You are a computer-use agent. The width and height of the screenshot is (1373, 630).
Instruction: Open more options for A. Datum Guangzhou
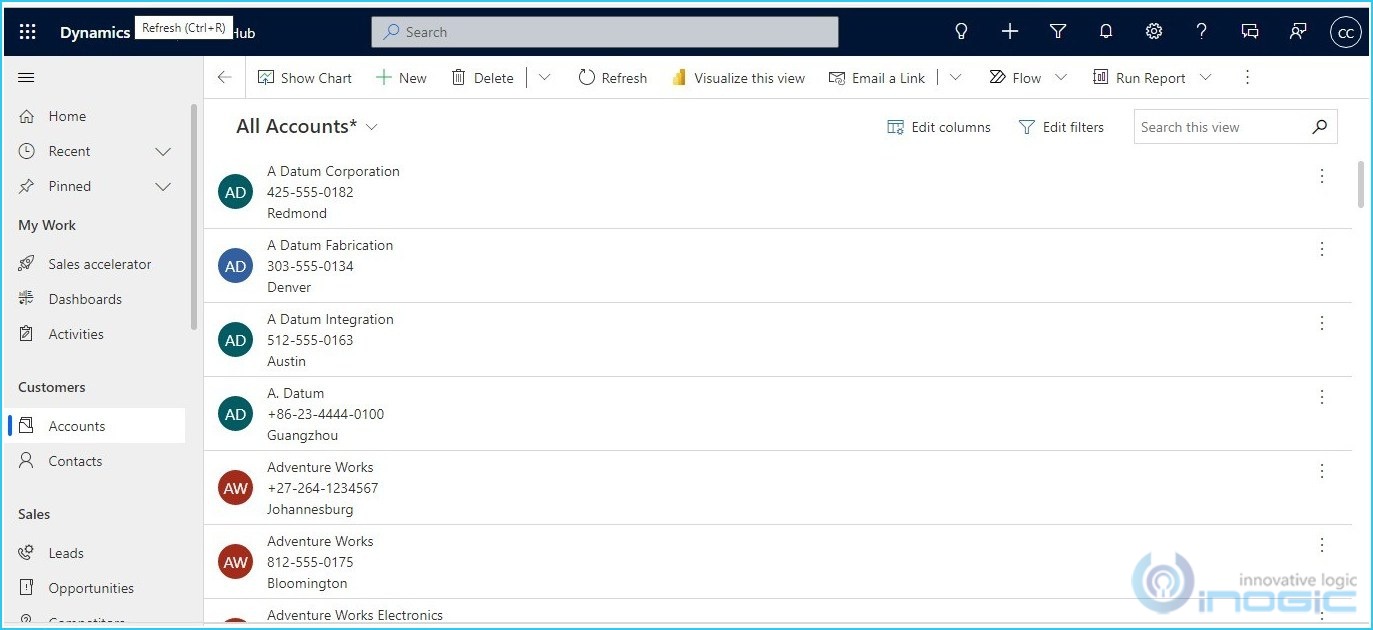1321,397
